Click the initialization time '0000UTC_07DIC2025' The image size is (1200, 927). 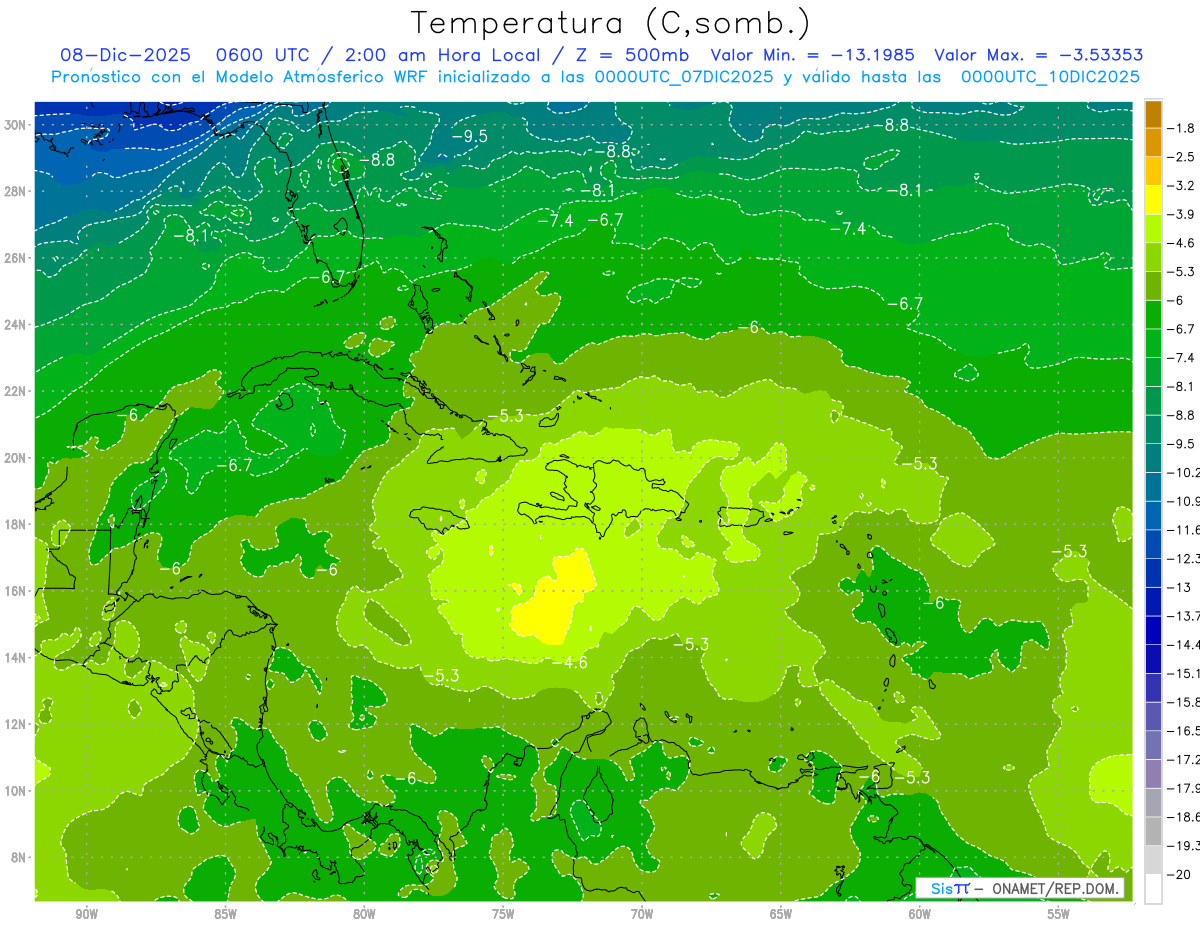click(x=684, y=77)
